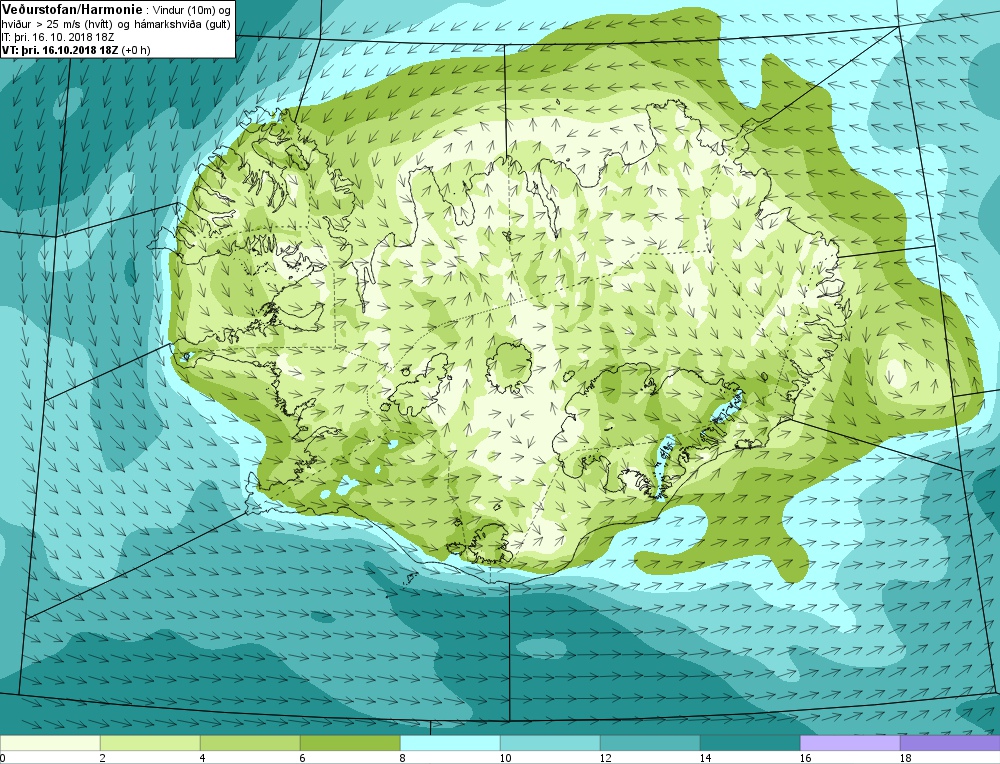This screenshot has width=1000, height=764.
Task: Click the hámarkshviða (gult) text
Action: coord(182,25)
